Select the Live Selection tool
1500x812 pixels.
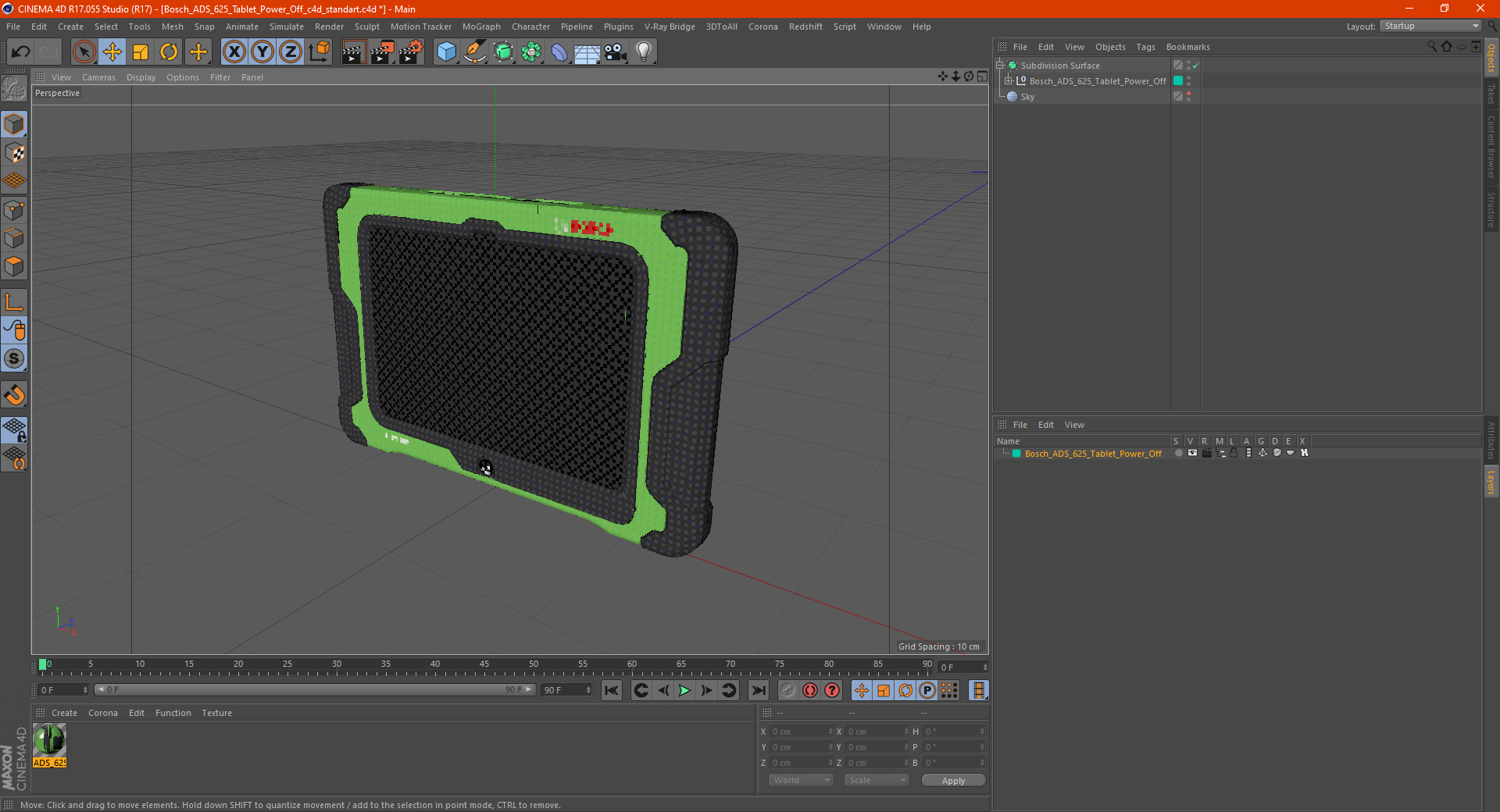[84, 52]
